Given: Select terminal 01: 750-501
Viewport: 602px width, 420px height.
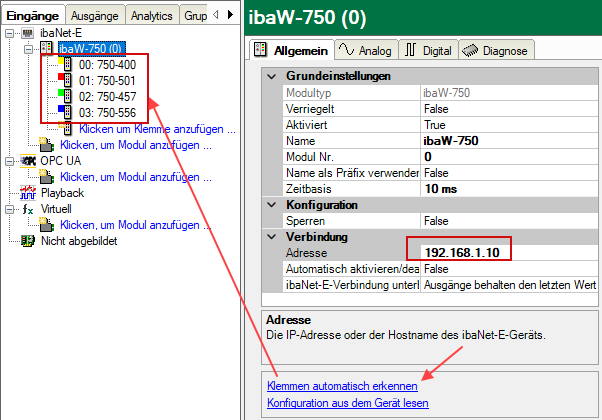Looking at the screenshot, I should pyautogui.click(x=101, y=80).
